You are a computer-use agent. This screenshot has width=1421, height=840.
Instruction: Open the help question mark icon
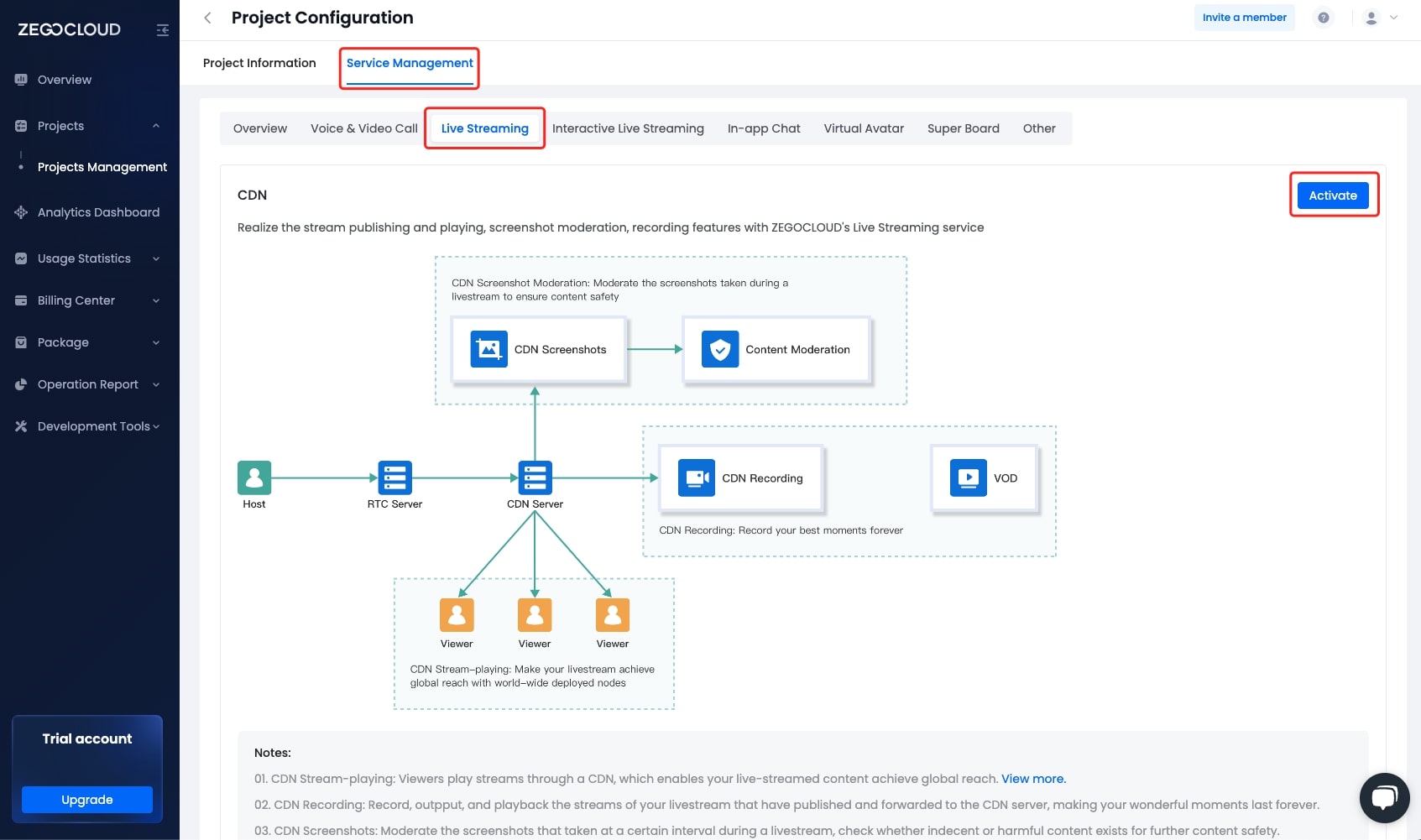1323,18
